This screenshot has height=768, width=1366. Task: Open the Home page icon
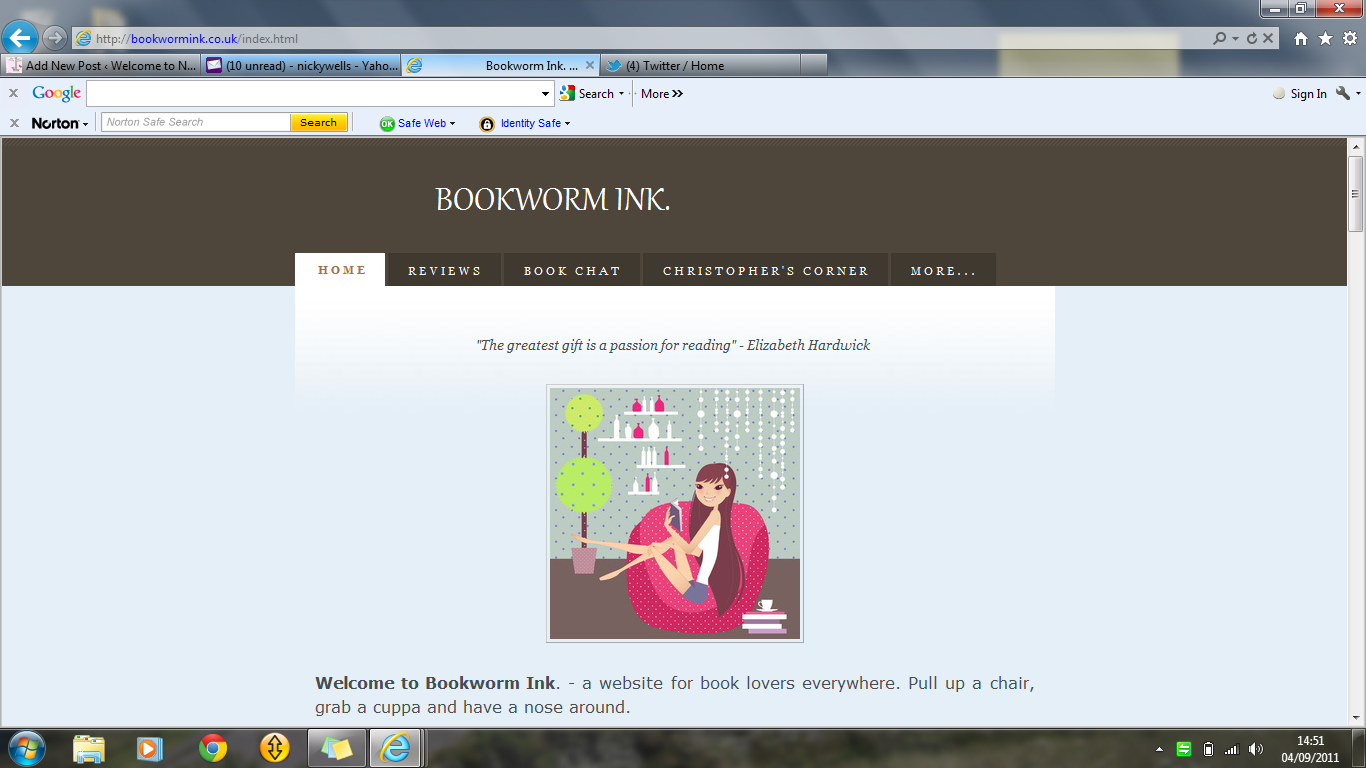[1300, 38]
